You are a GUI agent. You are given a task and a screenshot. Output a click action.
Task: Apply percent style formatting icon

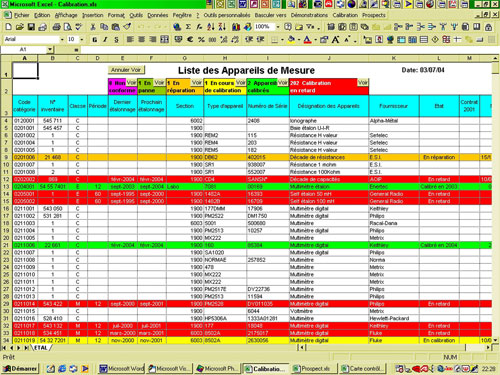click(201, 39)
